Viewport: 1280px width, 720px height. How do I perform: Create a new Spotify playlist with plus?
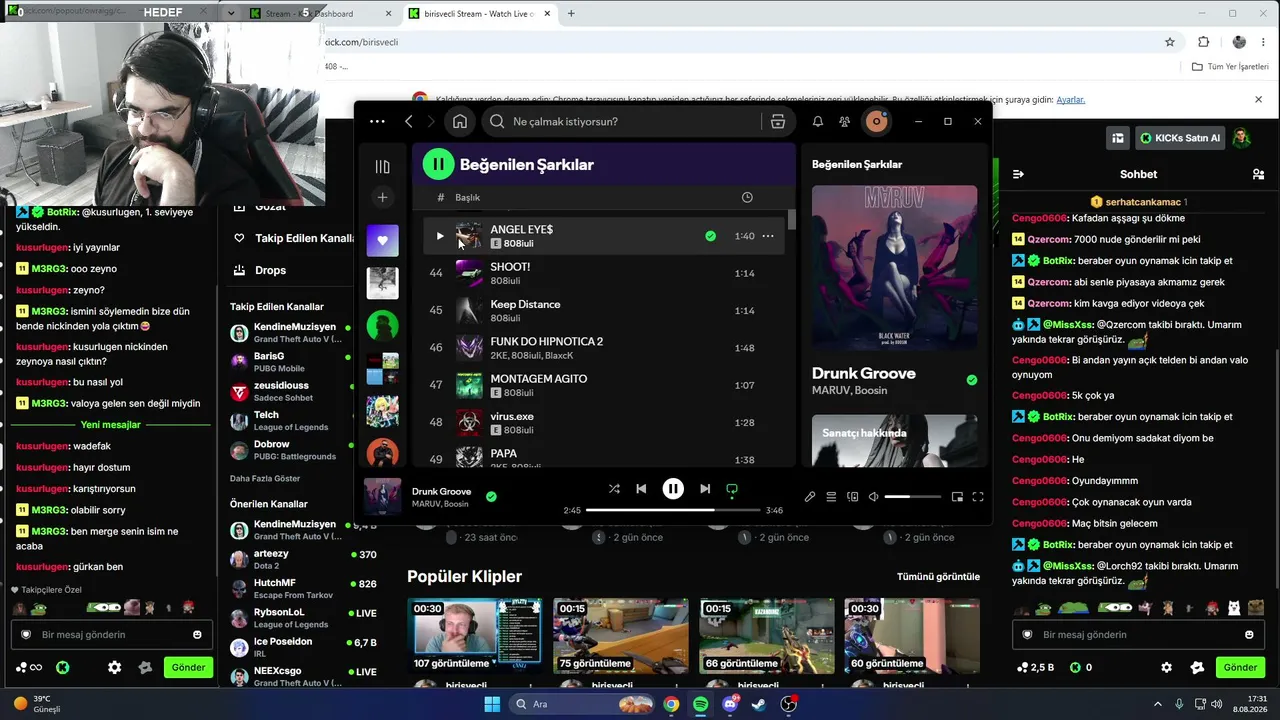coord(382,197)
